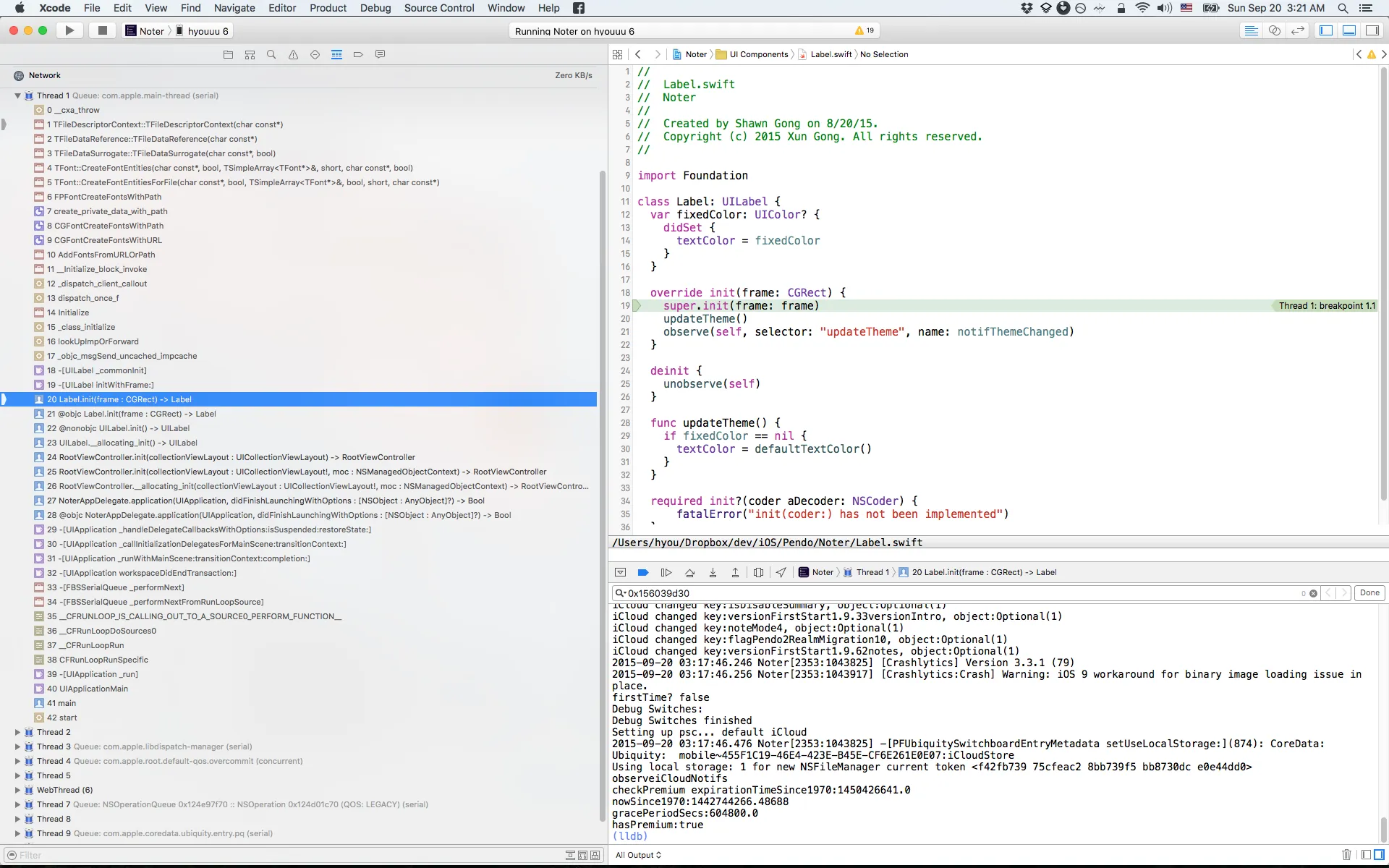
Task: Click the Simulate location arrow icon
Action: click(x=781, y=572)
